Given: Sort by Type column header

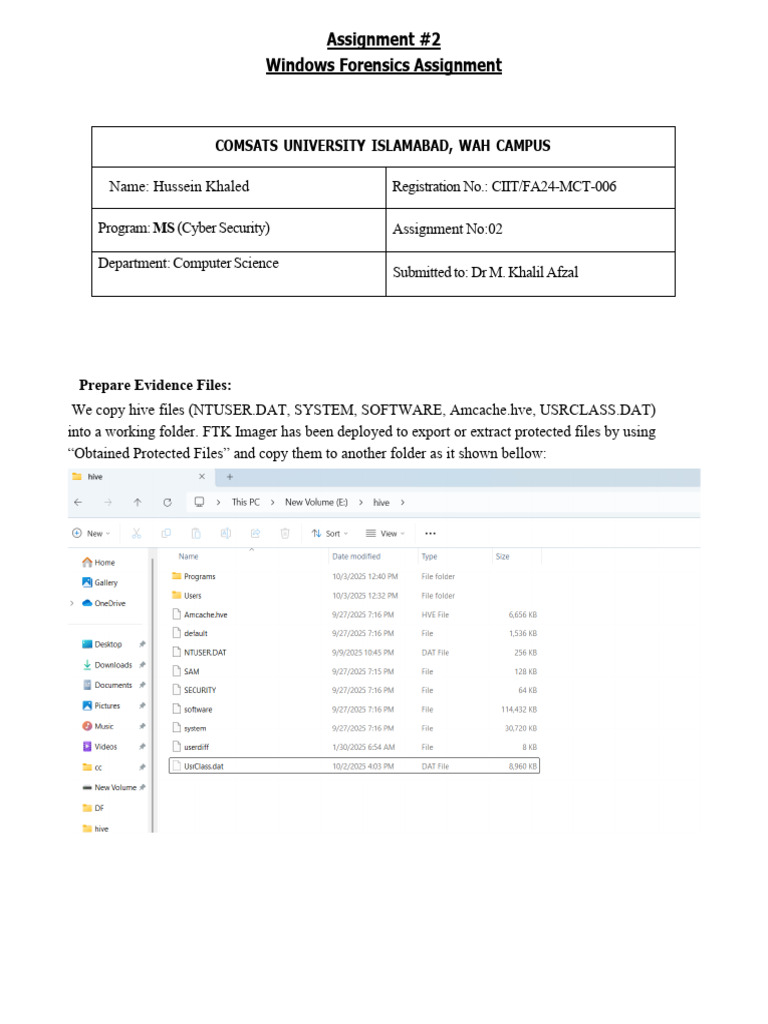Looking at the screenshot, I should (429, 556).
